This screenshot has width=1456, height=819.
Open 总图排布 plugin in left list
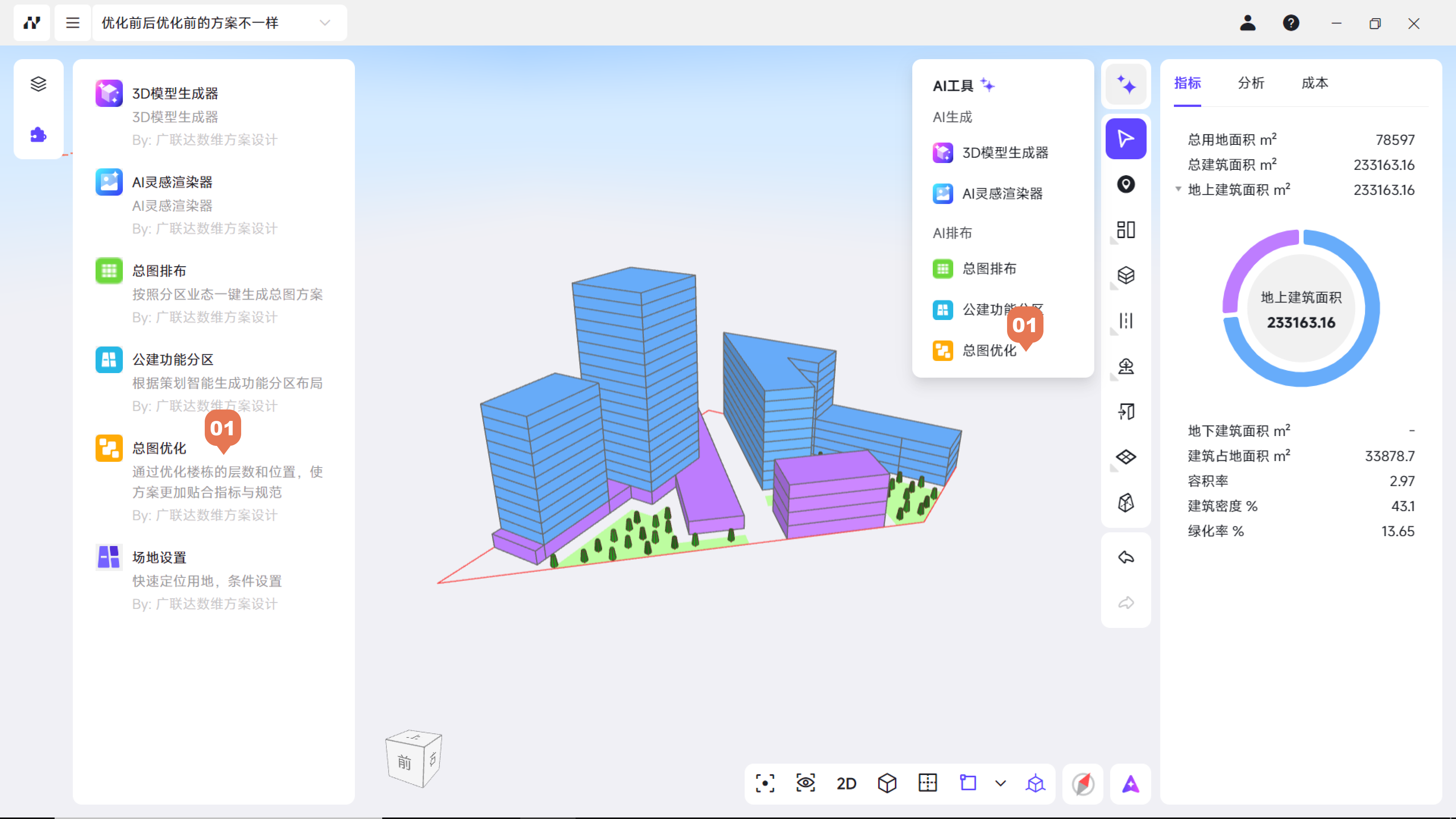[x=159, y=271]
